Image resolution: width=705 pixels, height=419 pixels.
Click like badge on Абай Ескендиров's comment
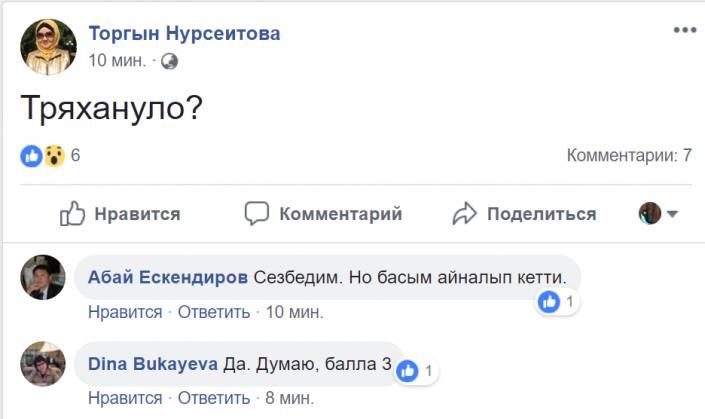coord(549,301)
